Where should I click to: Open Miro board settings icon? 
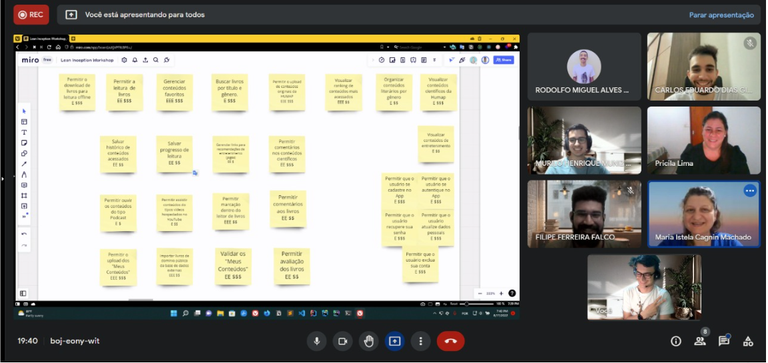[x=124, y=60]
